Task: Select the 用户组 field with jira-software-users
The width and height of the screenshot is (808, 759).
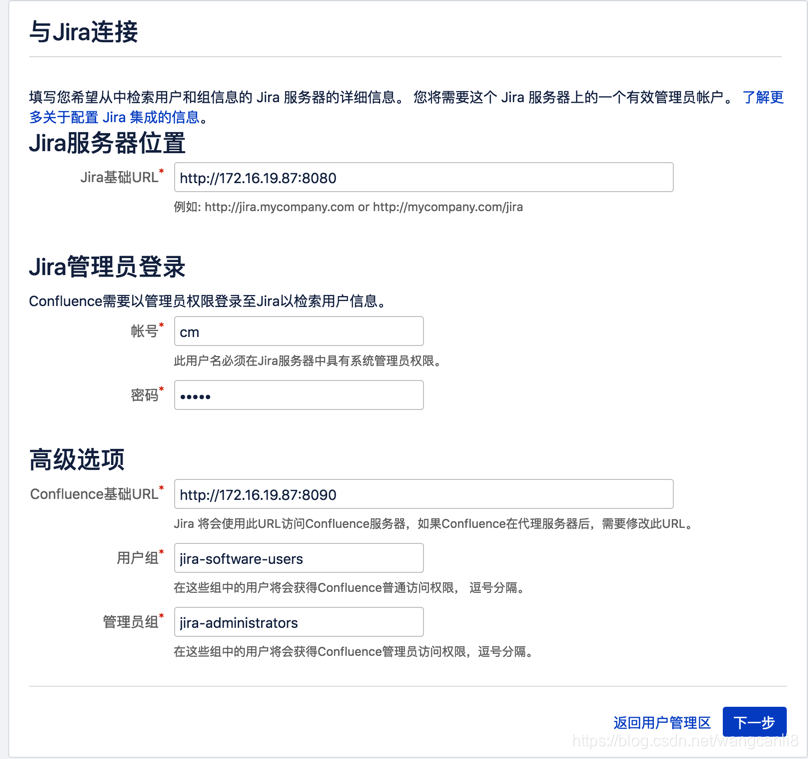Action: click(299, 558)
